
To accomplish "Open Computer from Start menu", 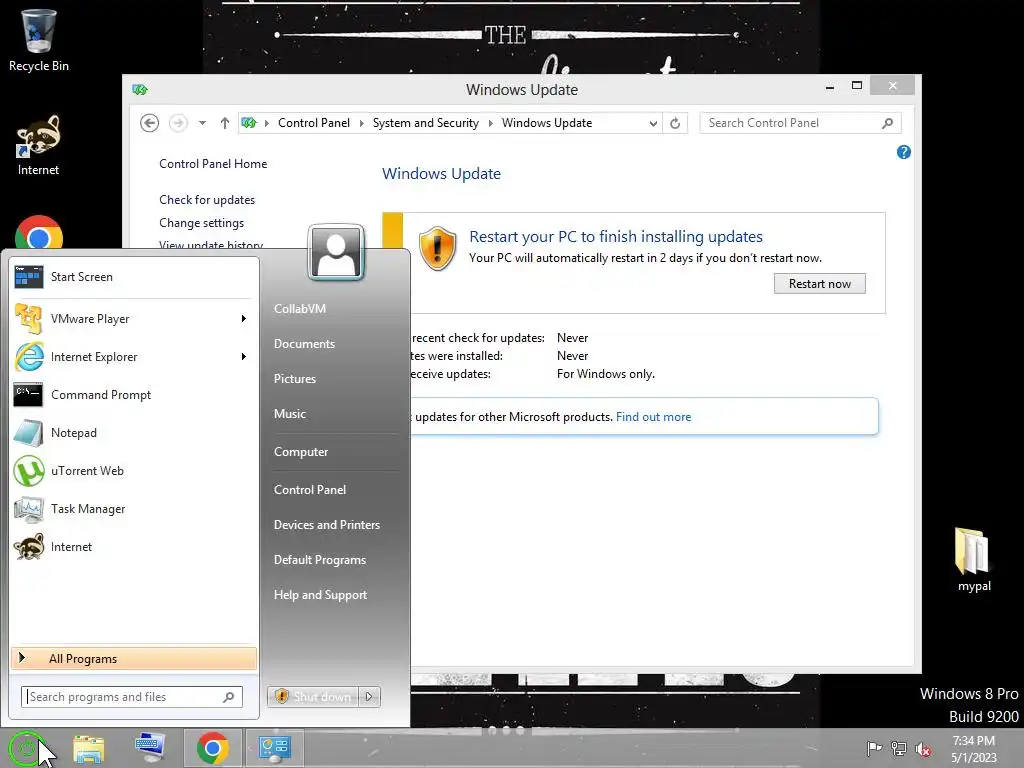I will click(301, 452).
